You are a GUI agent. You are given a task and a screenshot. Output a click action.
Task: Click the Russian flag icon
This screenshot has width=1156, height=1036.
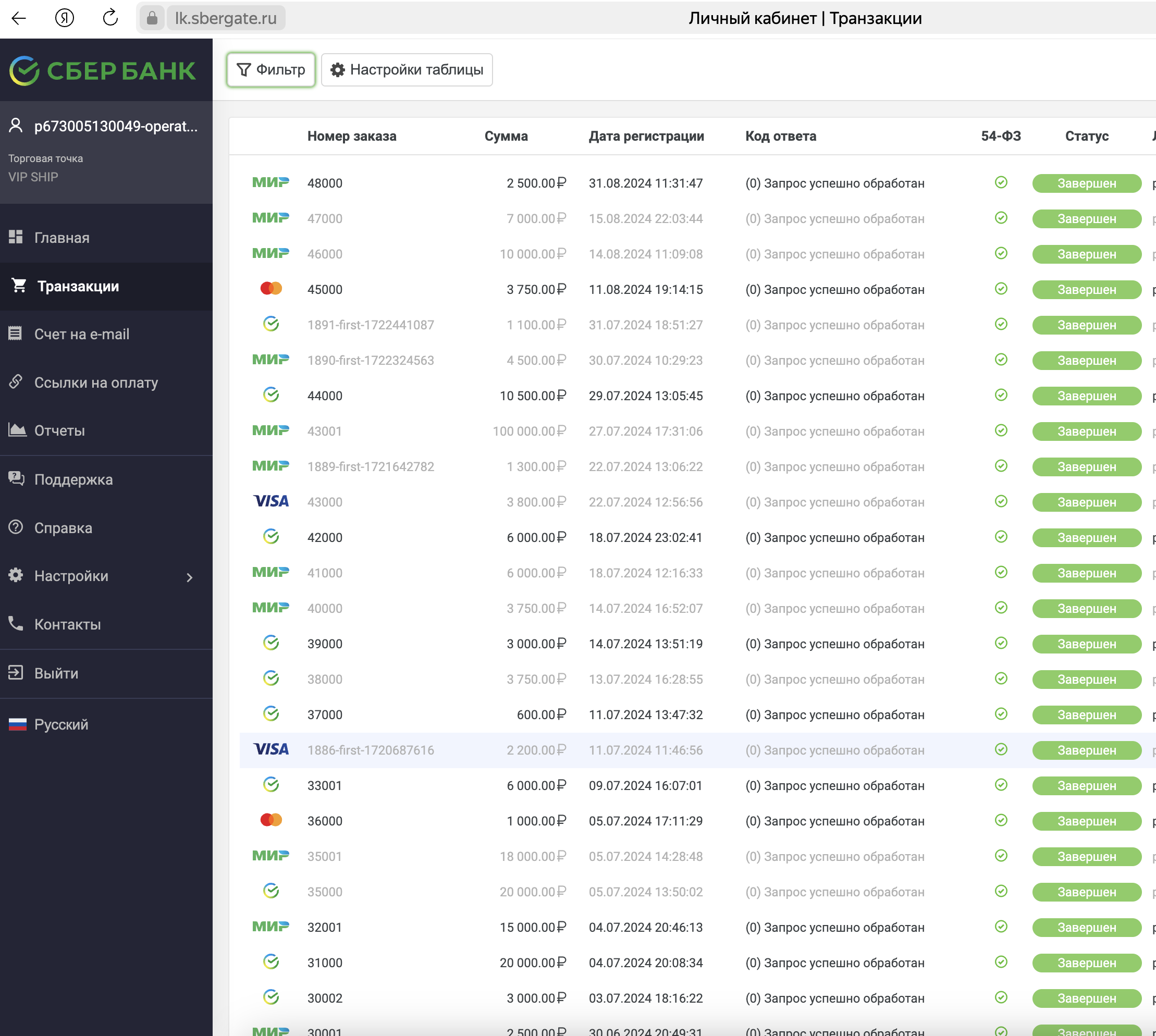point(18,724)
